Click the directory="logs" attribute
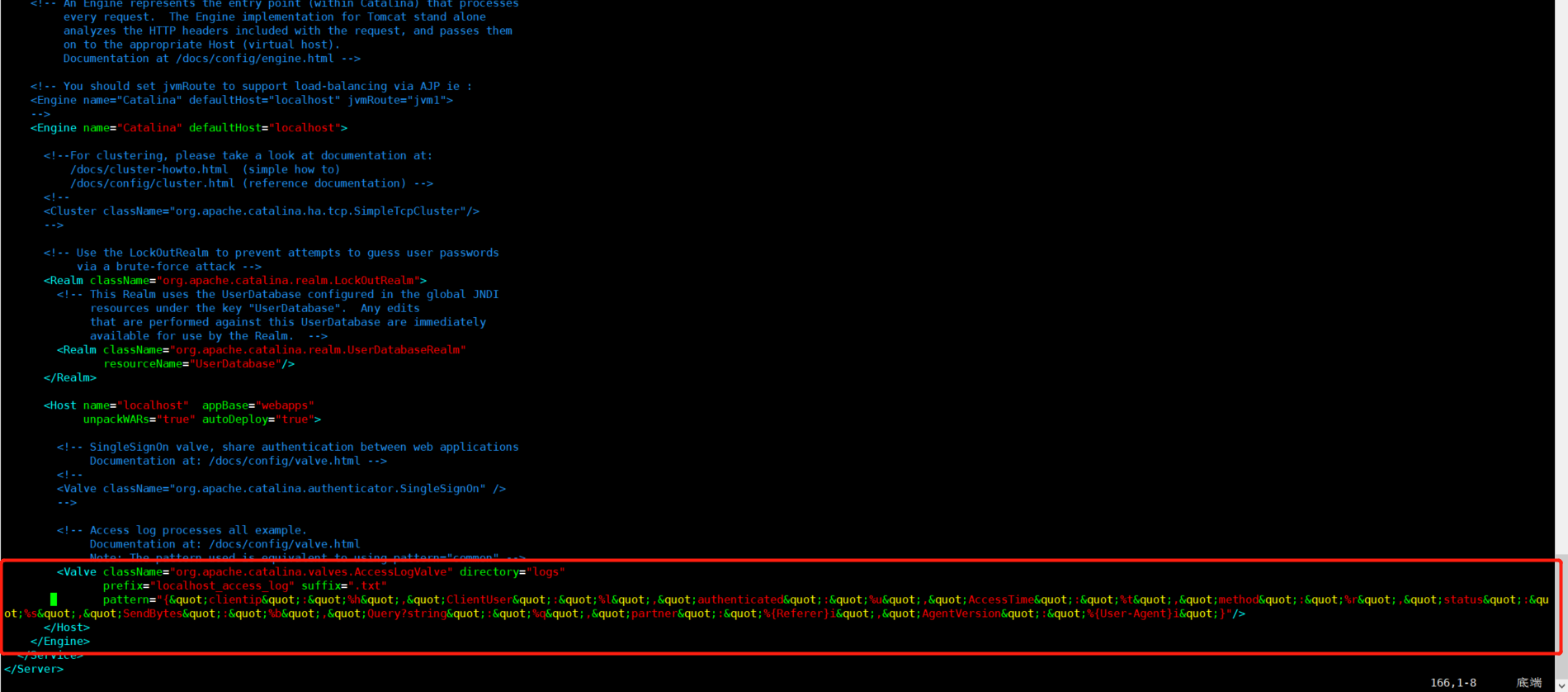 512,571
